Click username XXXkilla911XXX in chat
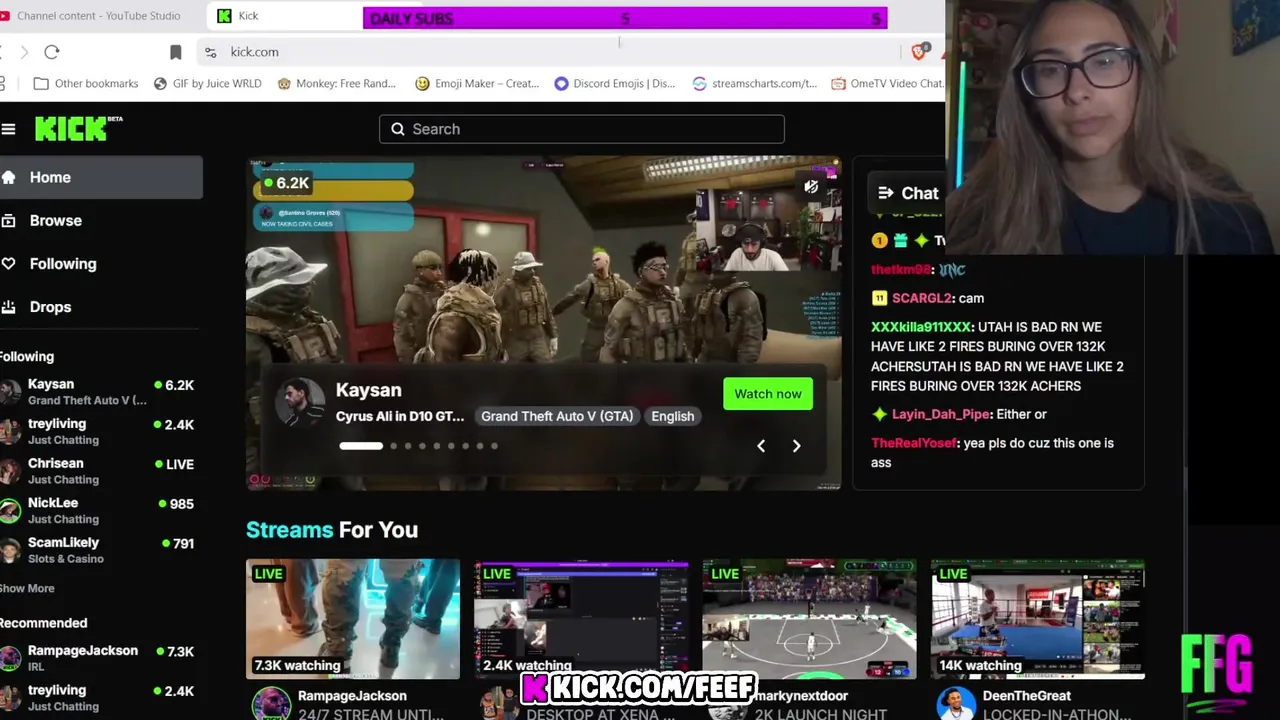1280x720 pixels. (921, 327)
